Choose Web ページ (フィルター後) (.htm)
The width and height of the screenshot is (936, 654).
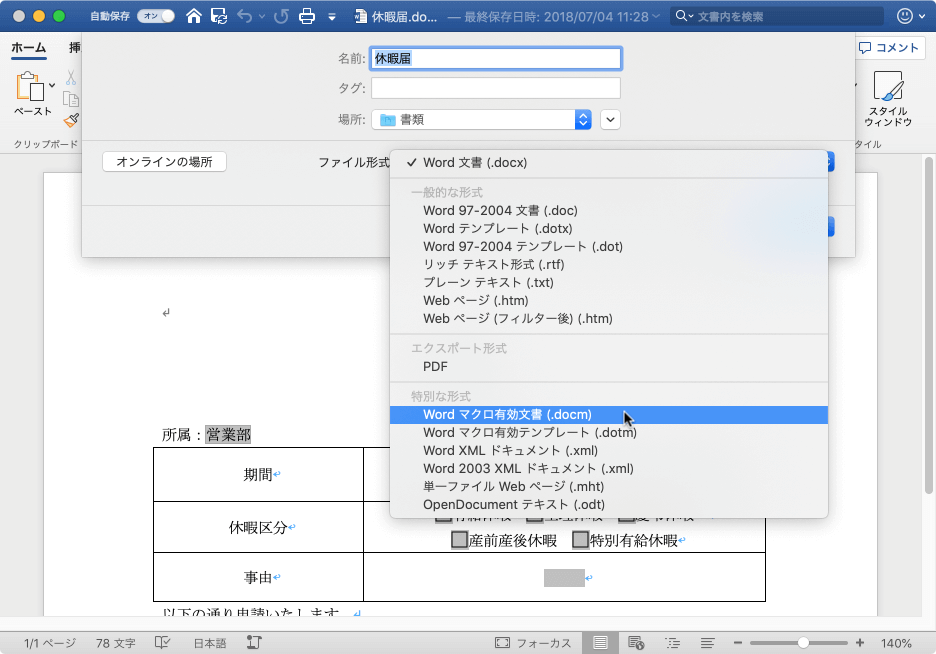[609, 319]
